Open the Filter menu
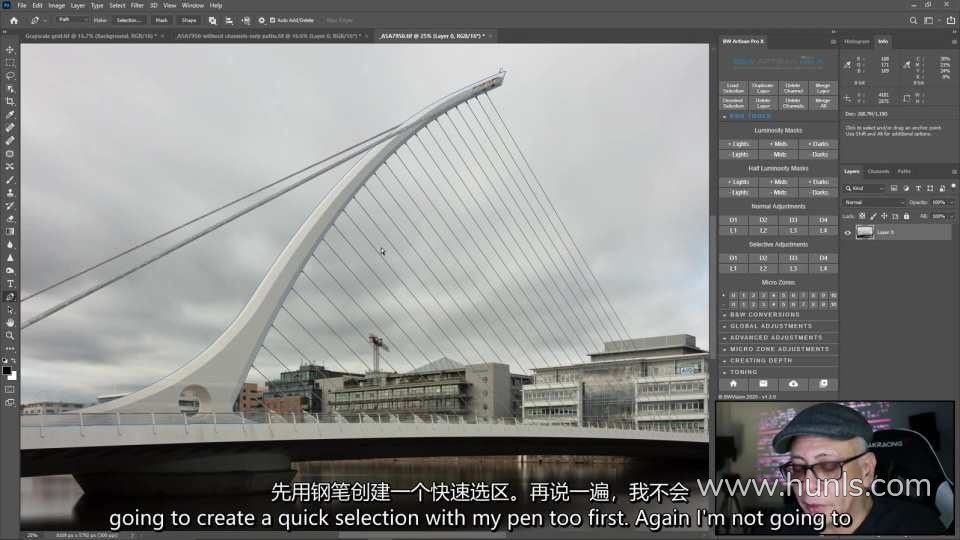 point(137,5)
